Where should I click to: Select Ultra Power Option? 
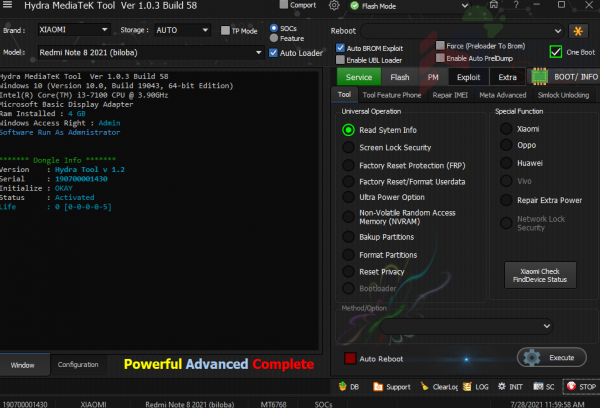pyautogui.click(x=348, y=197)
